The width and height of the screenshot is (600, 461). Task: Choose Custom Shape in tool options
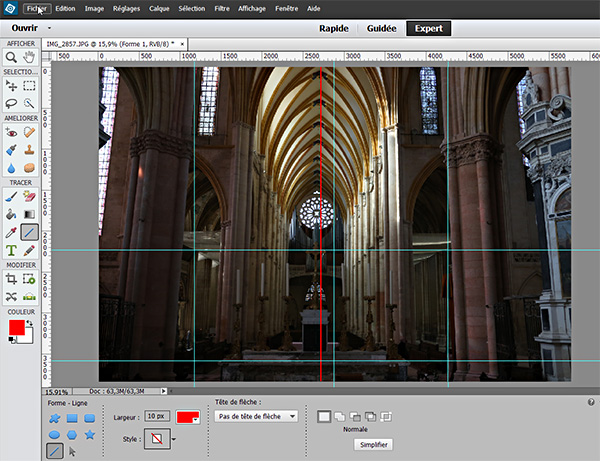tap(54, 418)
